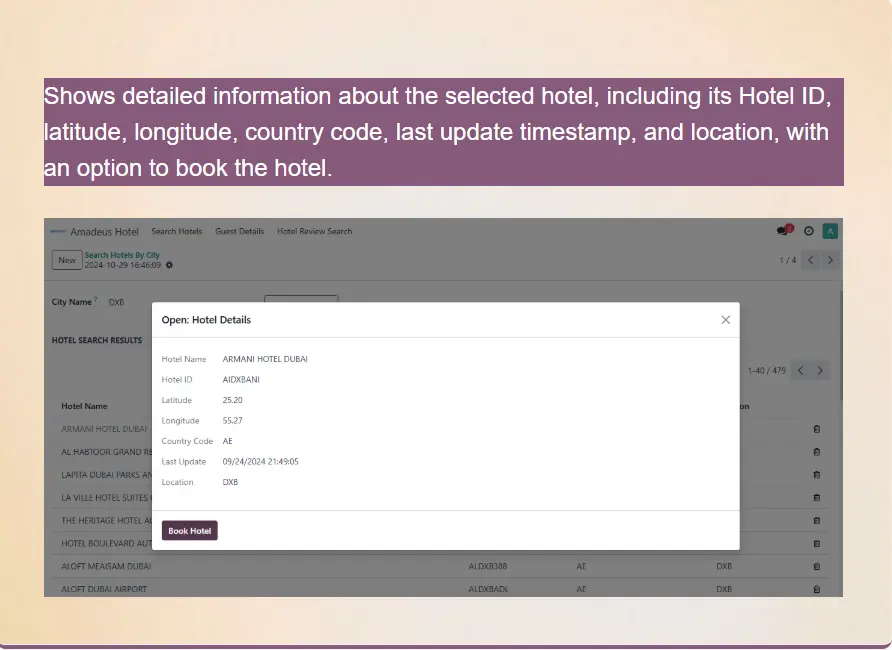Open the user avatar menu

click(829, 231)
